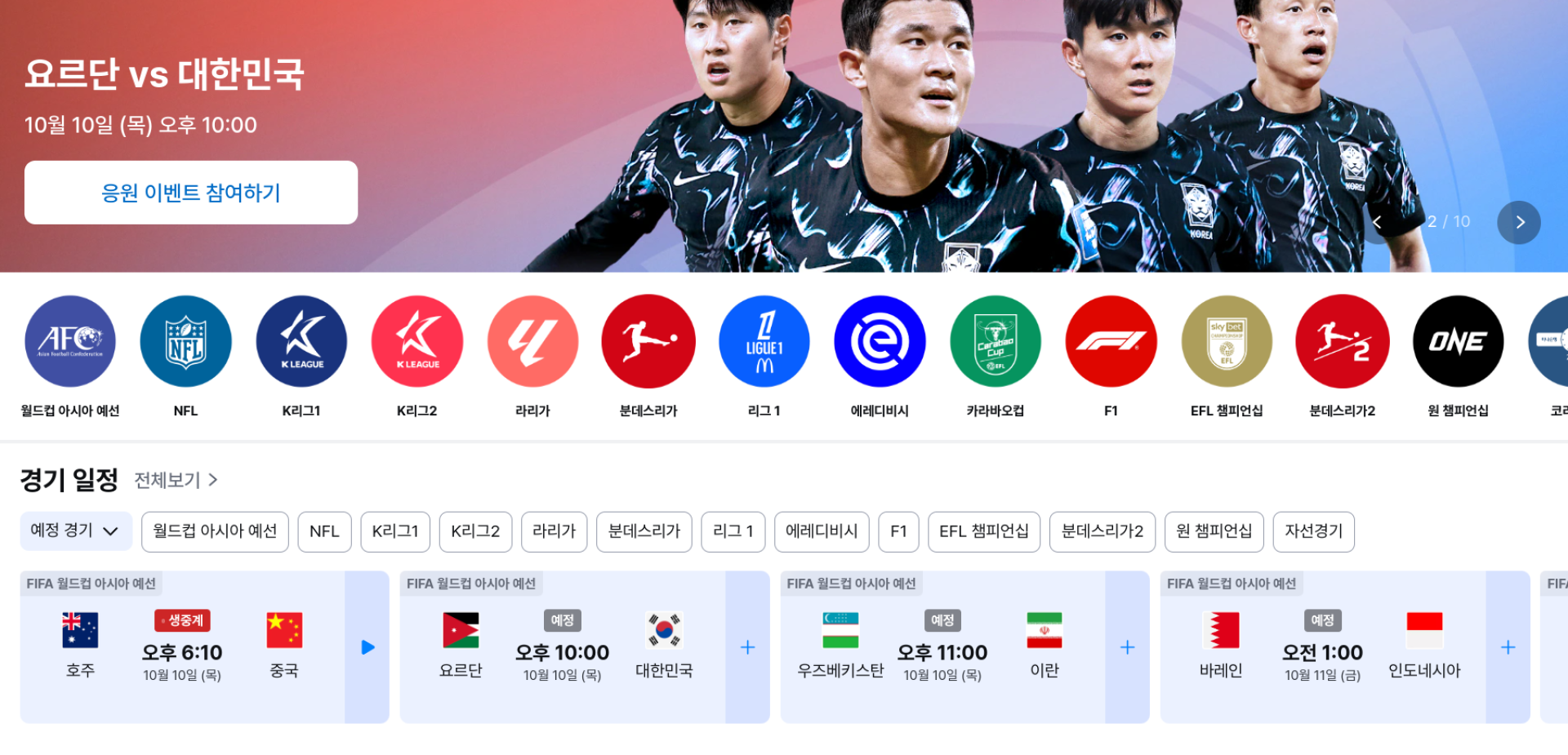Select the K리그1 league logo
Screen dimensions: 1568x755
coord(301,341)
